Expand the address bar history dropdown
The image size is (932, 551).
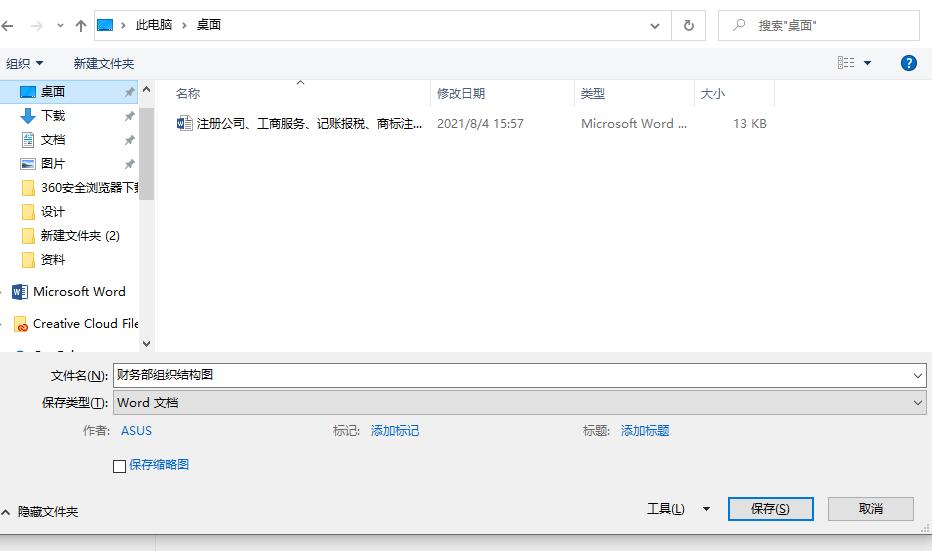[654, 26]
